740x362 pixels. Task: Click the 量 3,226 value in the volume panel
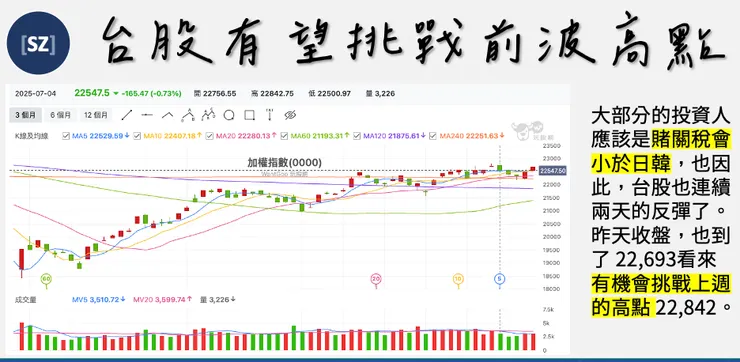pos(218,299)
